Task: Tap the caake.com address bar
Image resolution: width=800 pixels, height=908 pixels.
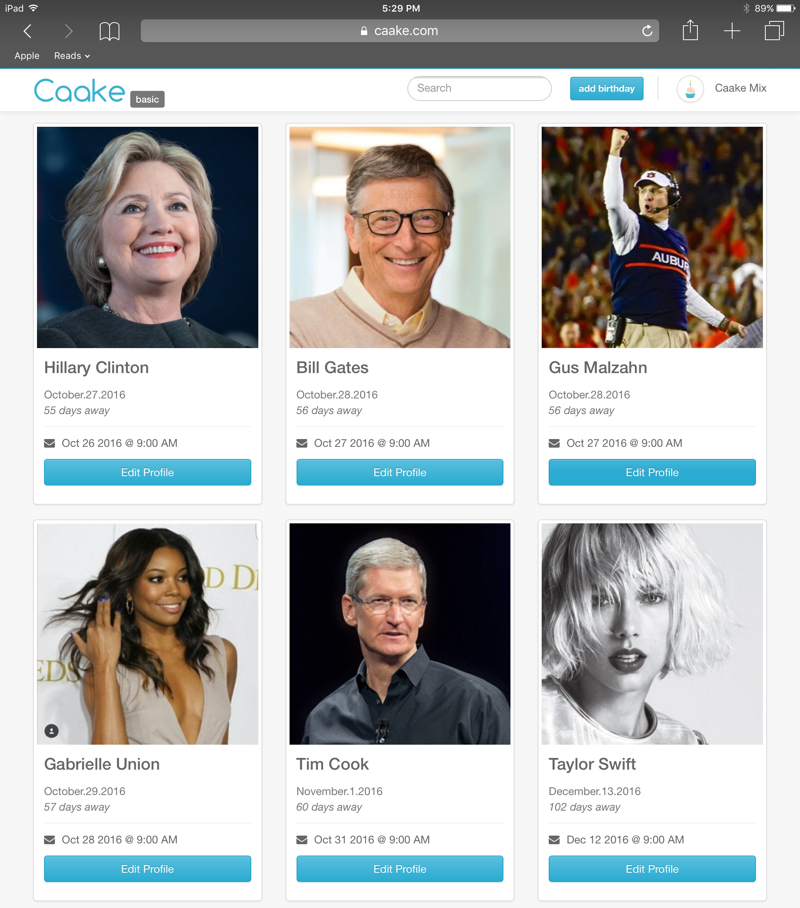Action: click(400, 31)
